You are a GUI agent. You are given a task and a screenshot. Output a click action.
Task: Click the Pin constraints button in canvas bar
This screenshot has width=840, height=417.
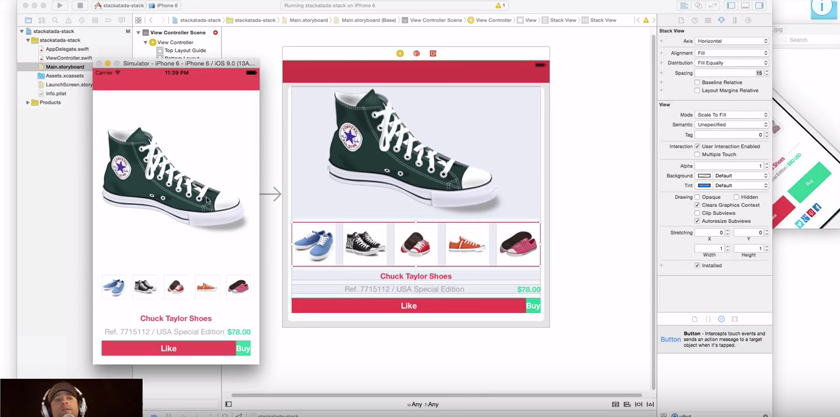coord(639,404)
